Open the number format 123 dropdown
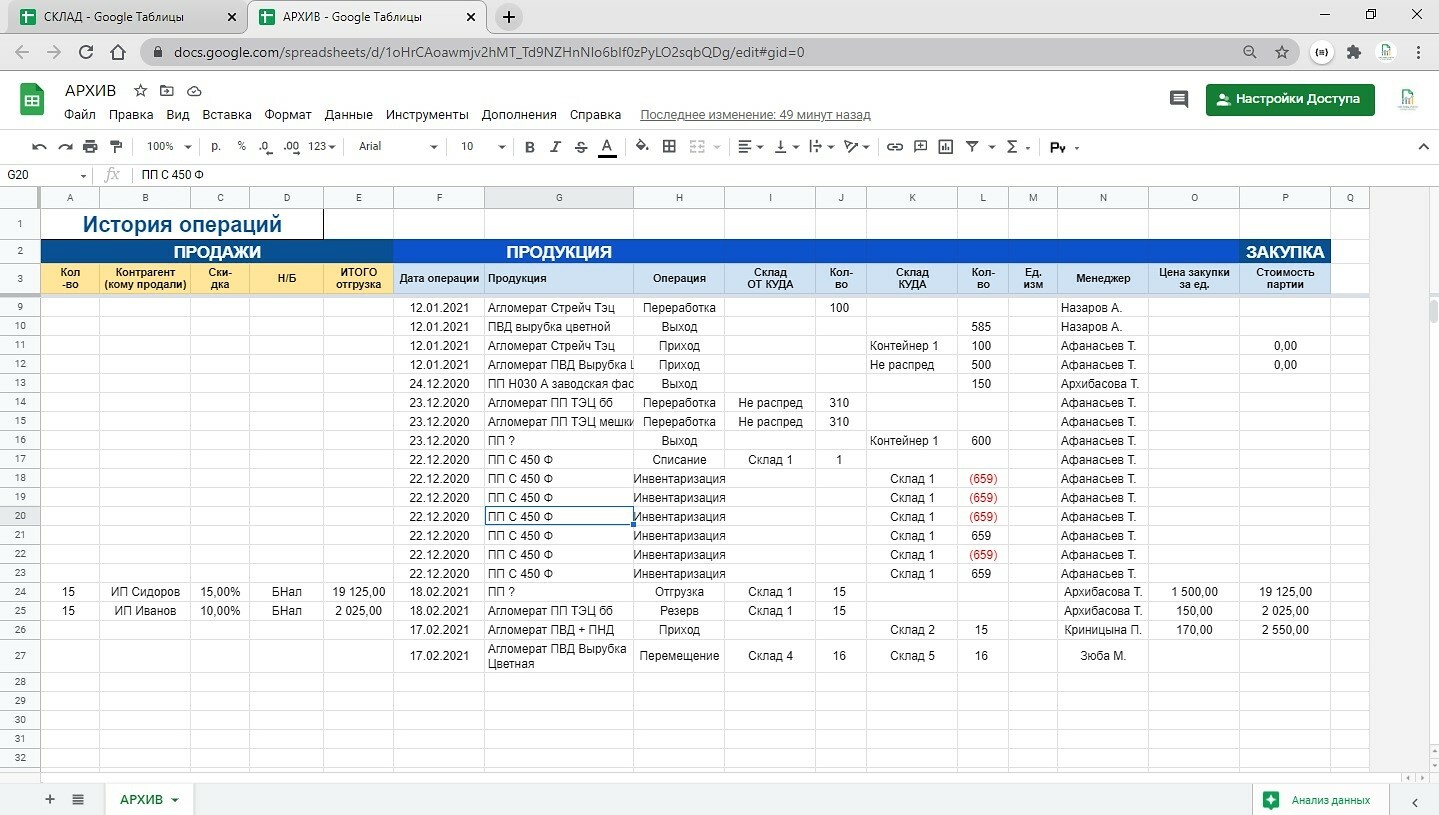 click(322, 147)
